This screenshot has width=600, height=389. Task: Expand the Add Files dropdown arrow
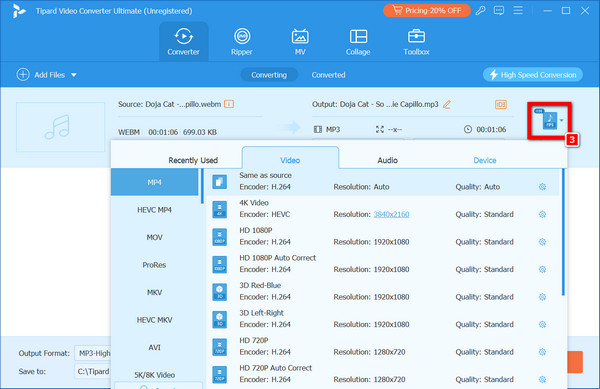point(74,75)
